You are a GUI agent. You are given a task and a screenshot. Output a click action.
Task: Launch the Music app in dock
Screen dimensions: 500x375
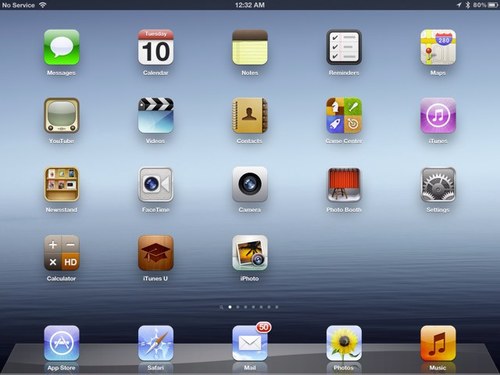[438, 343]
